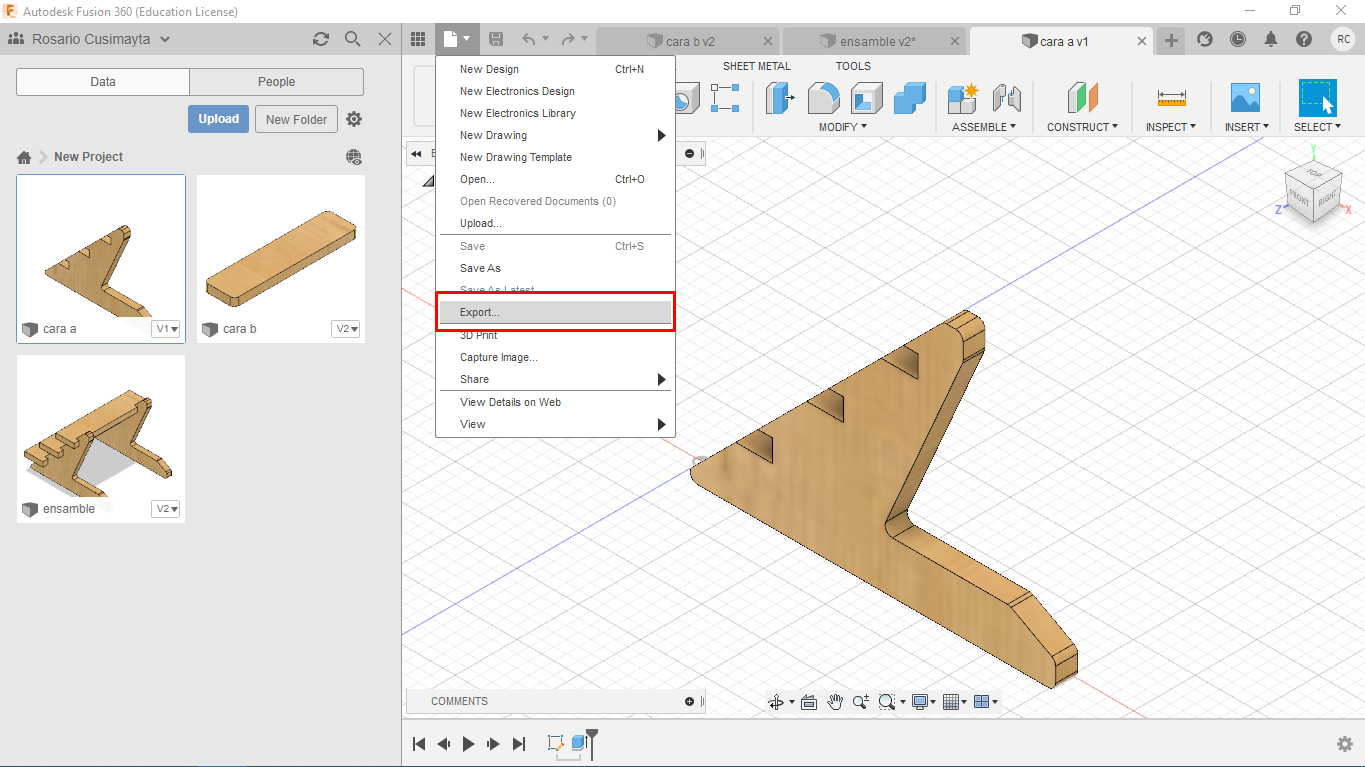Choose Capture Image menu entry
1365x767 pixels.
[555, 357]
